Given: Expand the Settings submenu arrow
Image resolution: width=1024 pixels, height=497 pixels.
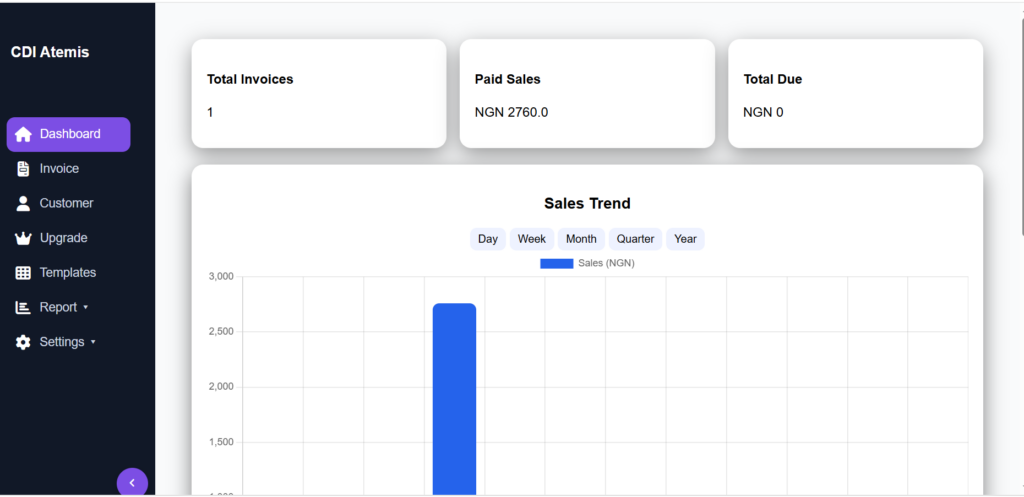Looking at the screenshot, I should pyautogui.click(x=93, y=342).
